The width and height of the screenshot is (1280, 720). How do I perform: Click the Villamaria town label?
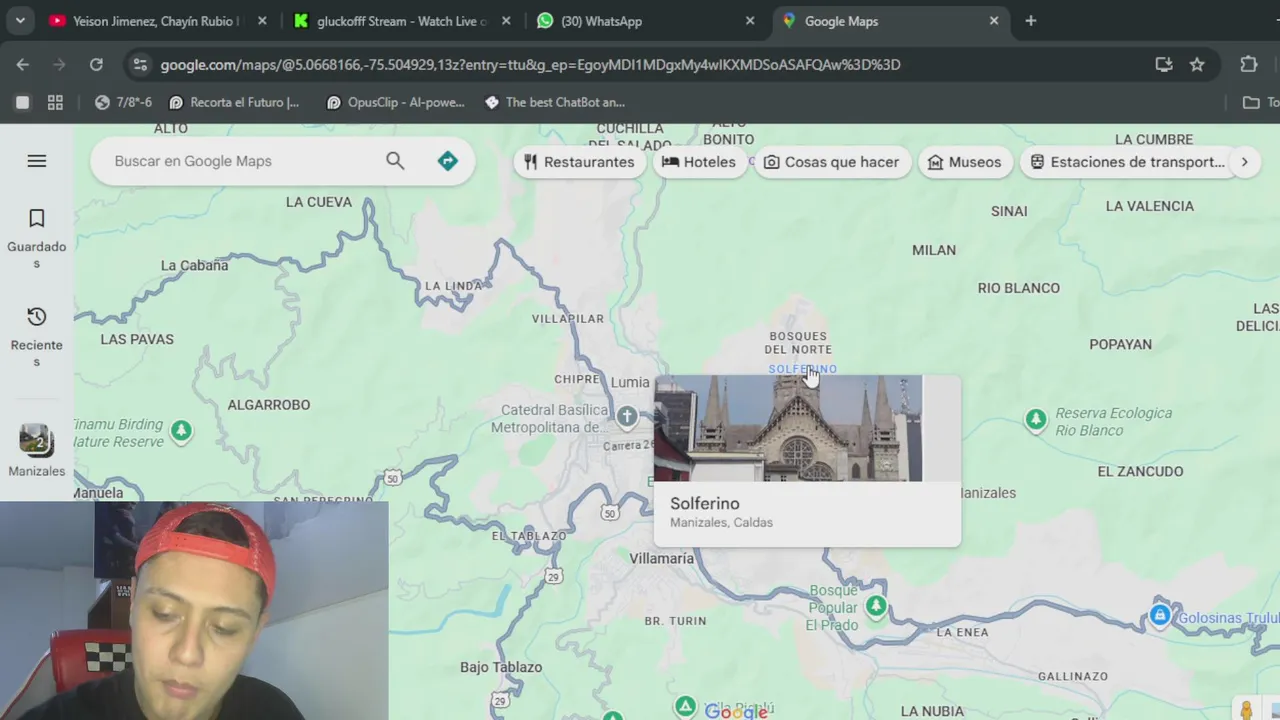tap(661, 559)
